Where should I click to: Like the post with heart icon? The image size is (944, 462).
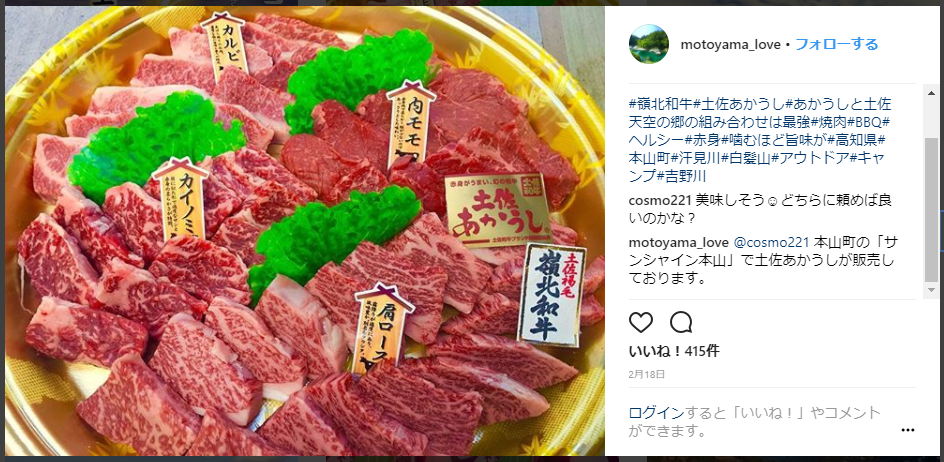(x=641, y=323)
